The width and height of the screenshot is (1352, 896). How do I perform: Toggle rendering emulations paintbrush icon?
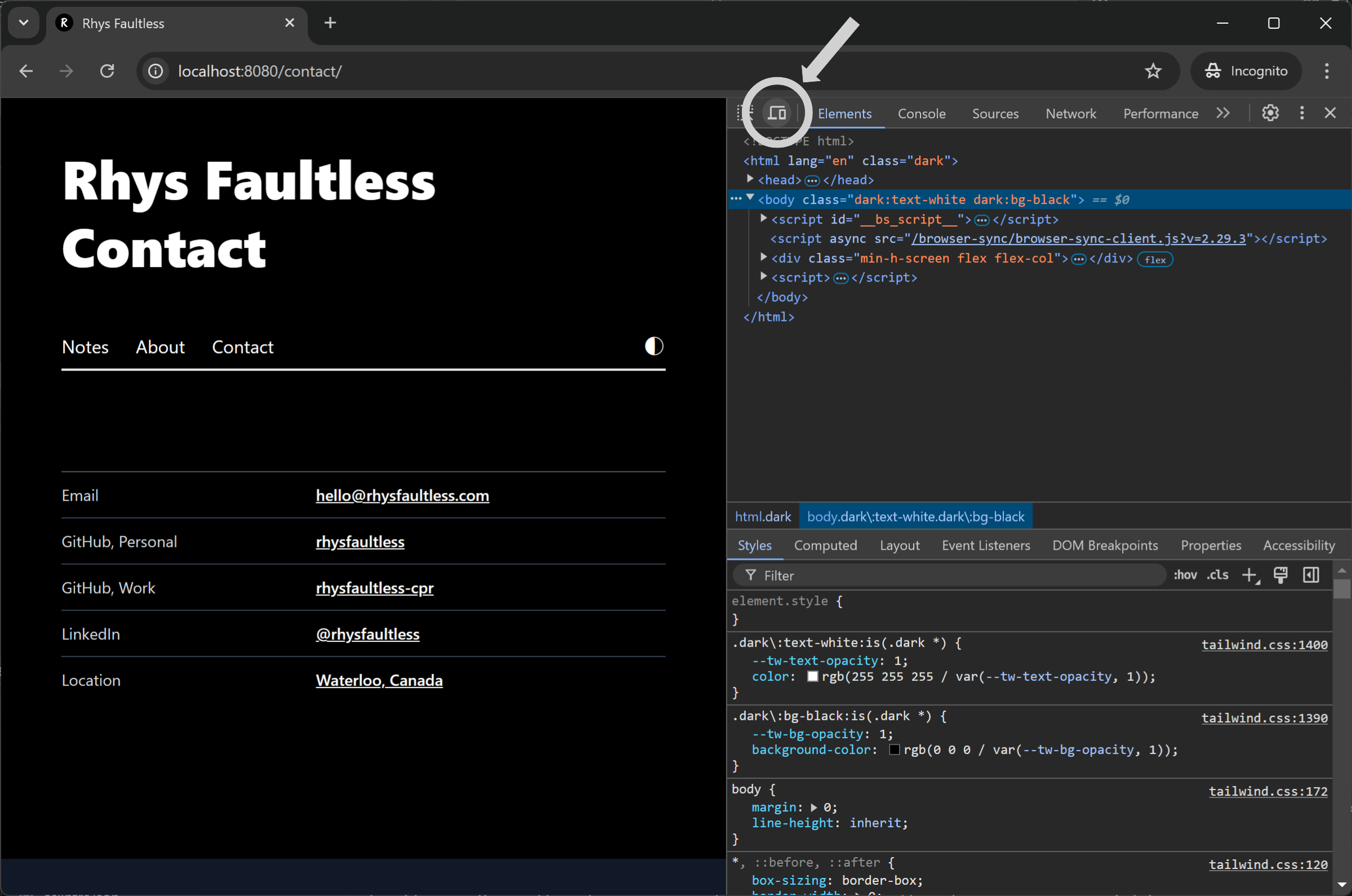(x=1280, y=576)
